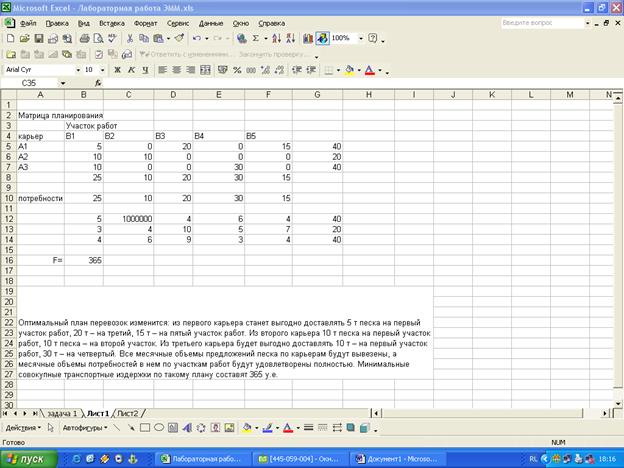Open the font size dropdown
The height and width of the screenshot is (468, 624).
(102, 70)
